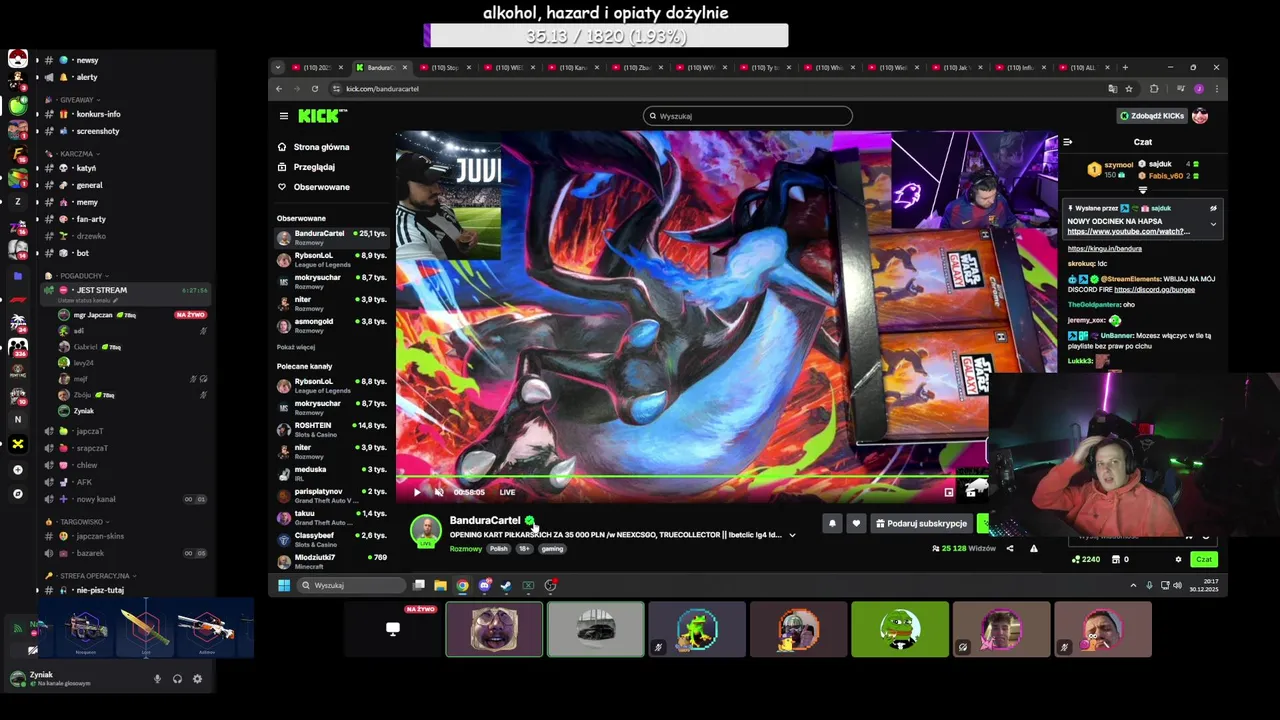
Task: Click the Polish tag
Action: 498,549
